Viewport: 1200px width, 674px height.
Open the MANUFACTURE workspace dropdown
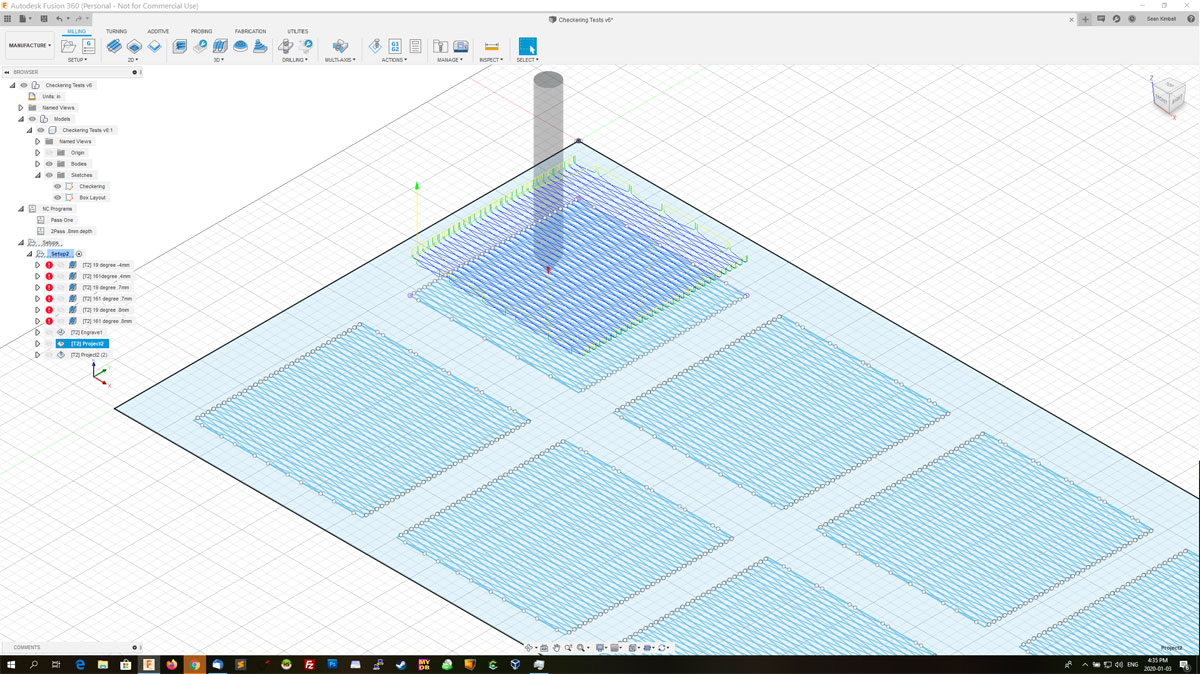30,45
